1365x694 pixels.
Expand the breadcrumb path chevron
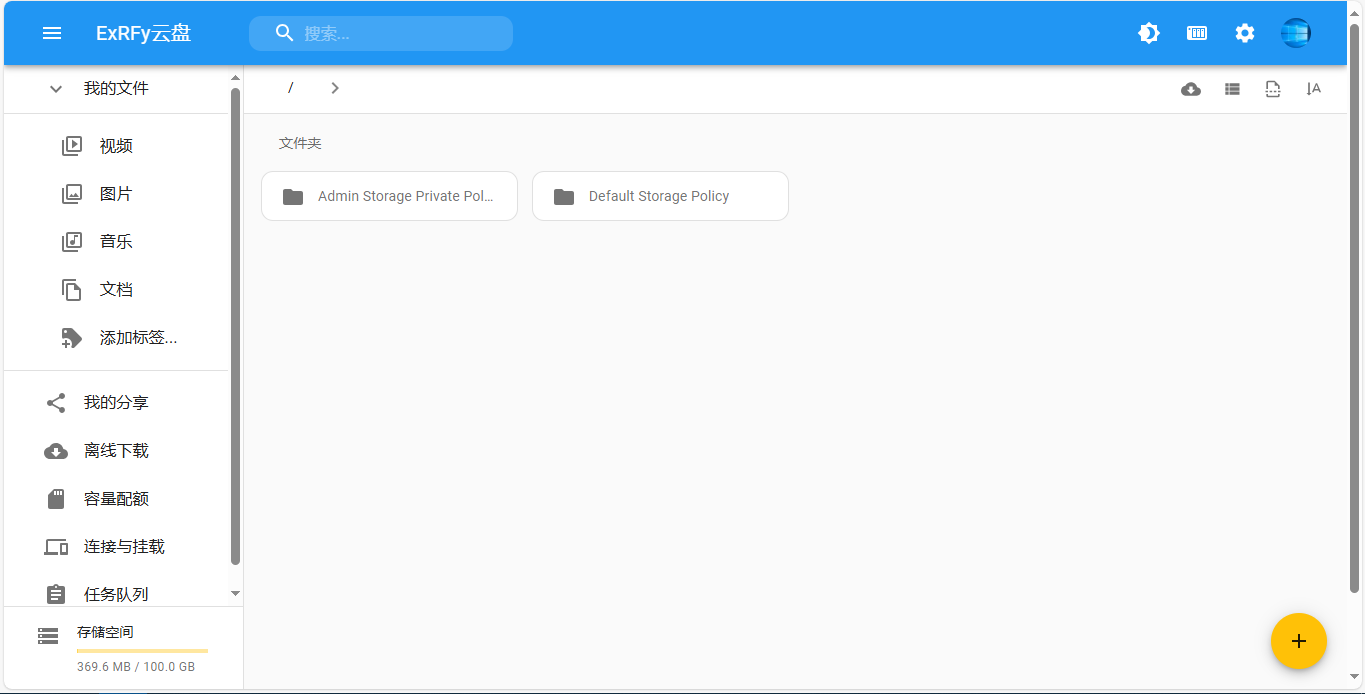[335, 88]
